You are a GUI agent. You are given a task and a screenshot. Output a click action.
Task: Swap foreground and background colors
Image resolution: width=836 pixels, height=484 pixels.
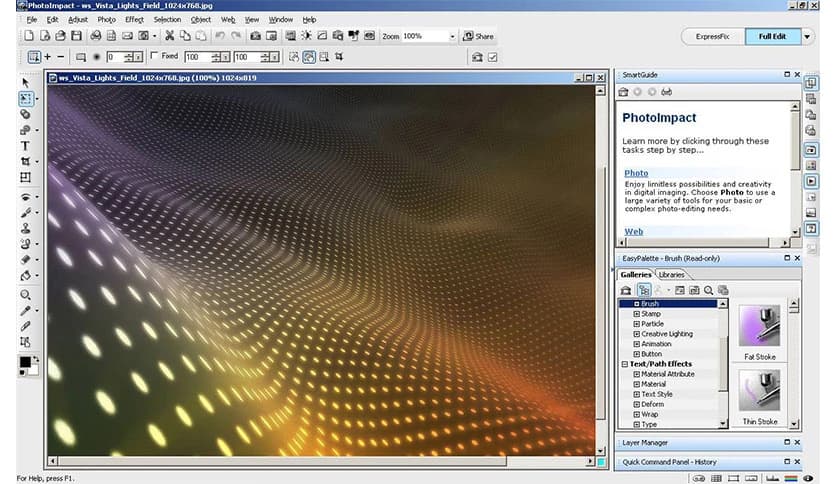(x=36, y=359)
